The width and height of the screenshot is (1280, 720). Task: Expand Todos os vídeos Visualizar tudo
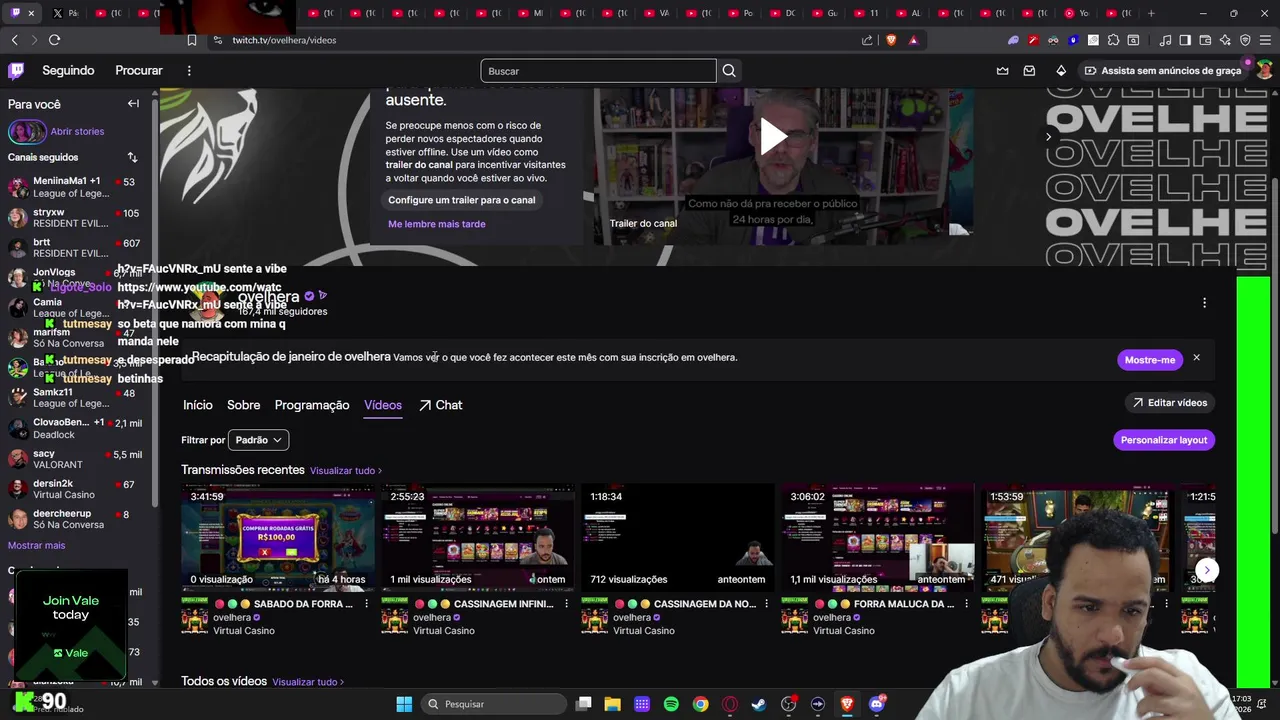[x=308, y=682]
